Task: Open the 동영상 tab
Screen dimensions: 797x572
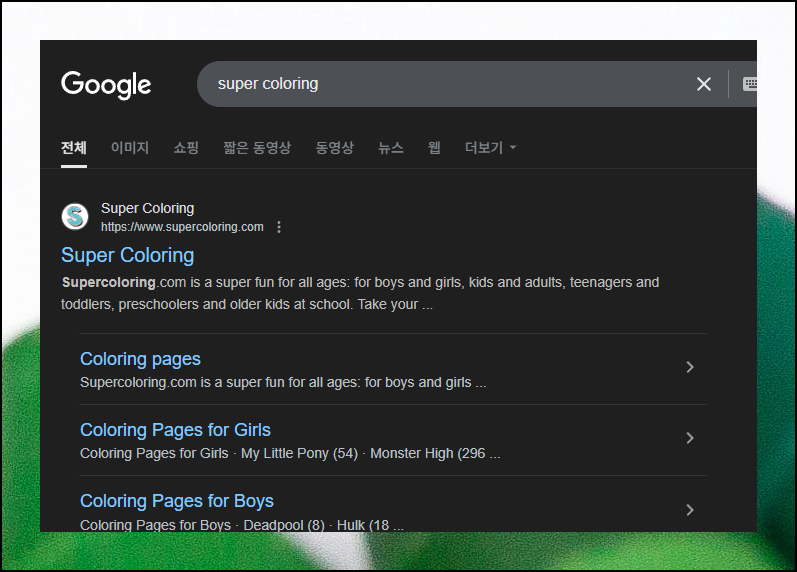Action: pos(334,148)
